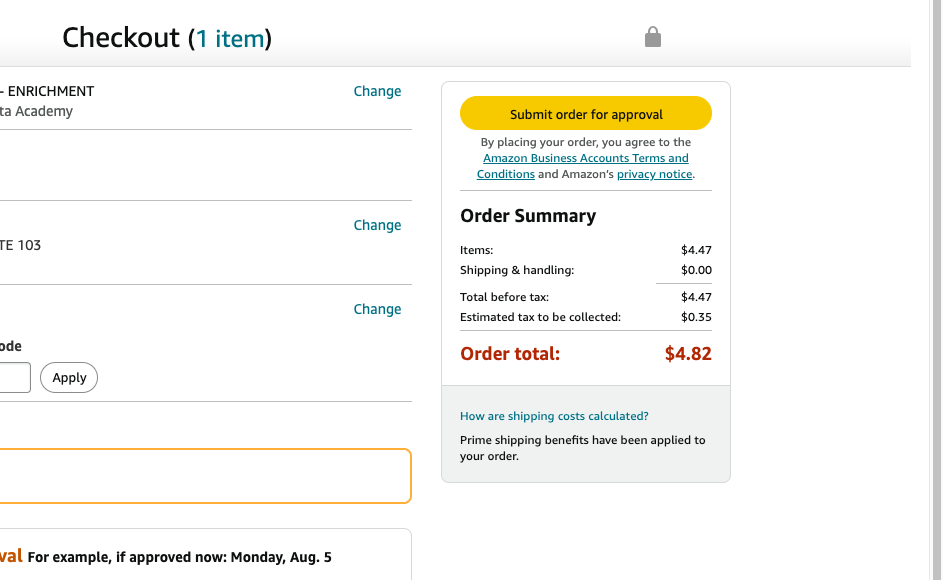The image size is (943, 580).
Task: Click the $4.82 order total amount
Action: (x=688, y=354)
